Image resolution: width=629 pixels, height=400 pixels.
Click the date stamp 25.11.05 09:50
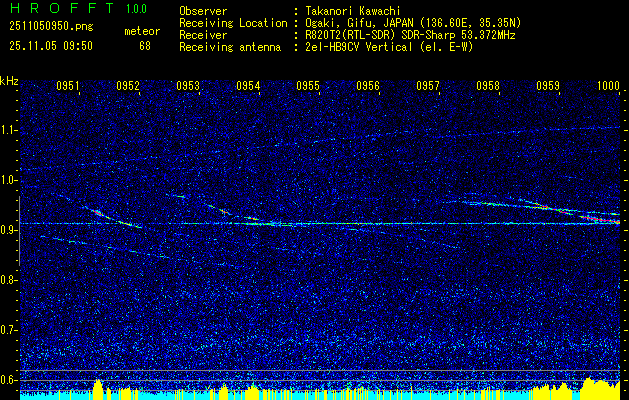[51, 46]
